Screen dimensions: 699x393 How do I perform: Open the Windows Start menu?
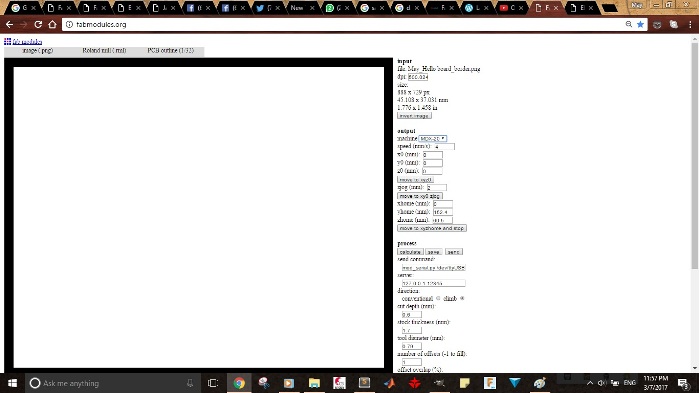click(x=12, y=383)
